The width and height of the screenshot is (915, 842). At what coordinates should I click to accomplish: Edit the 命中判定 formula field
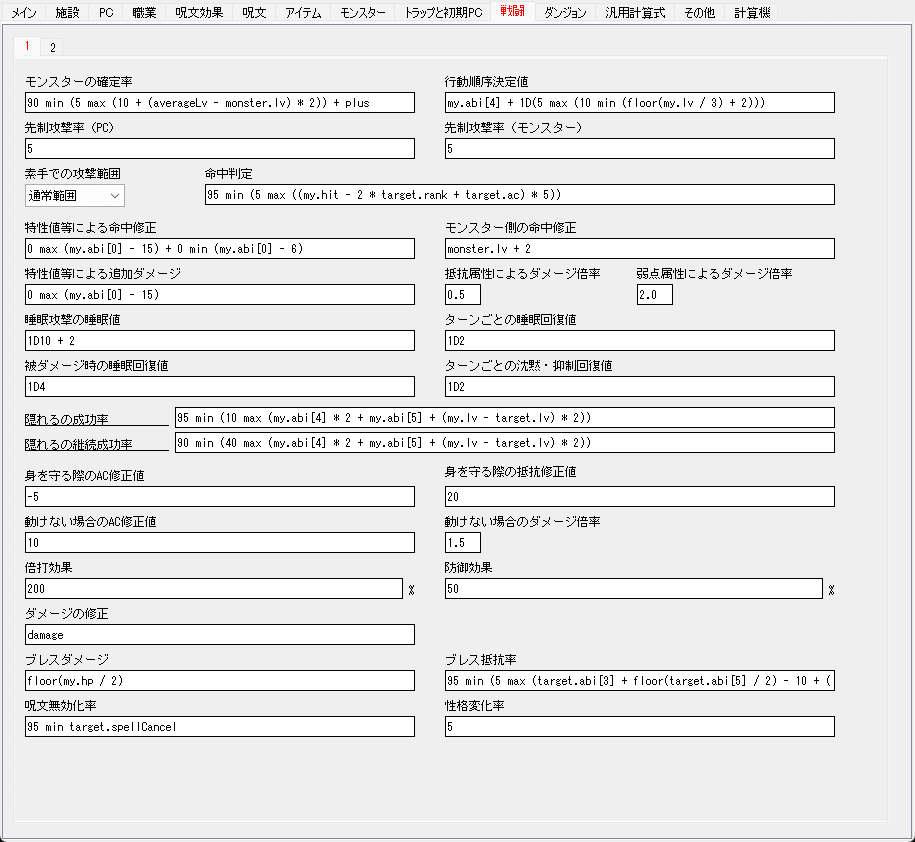(520, 195)
